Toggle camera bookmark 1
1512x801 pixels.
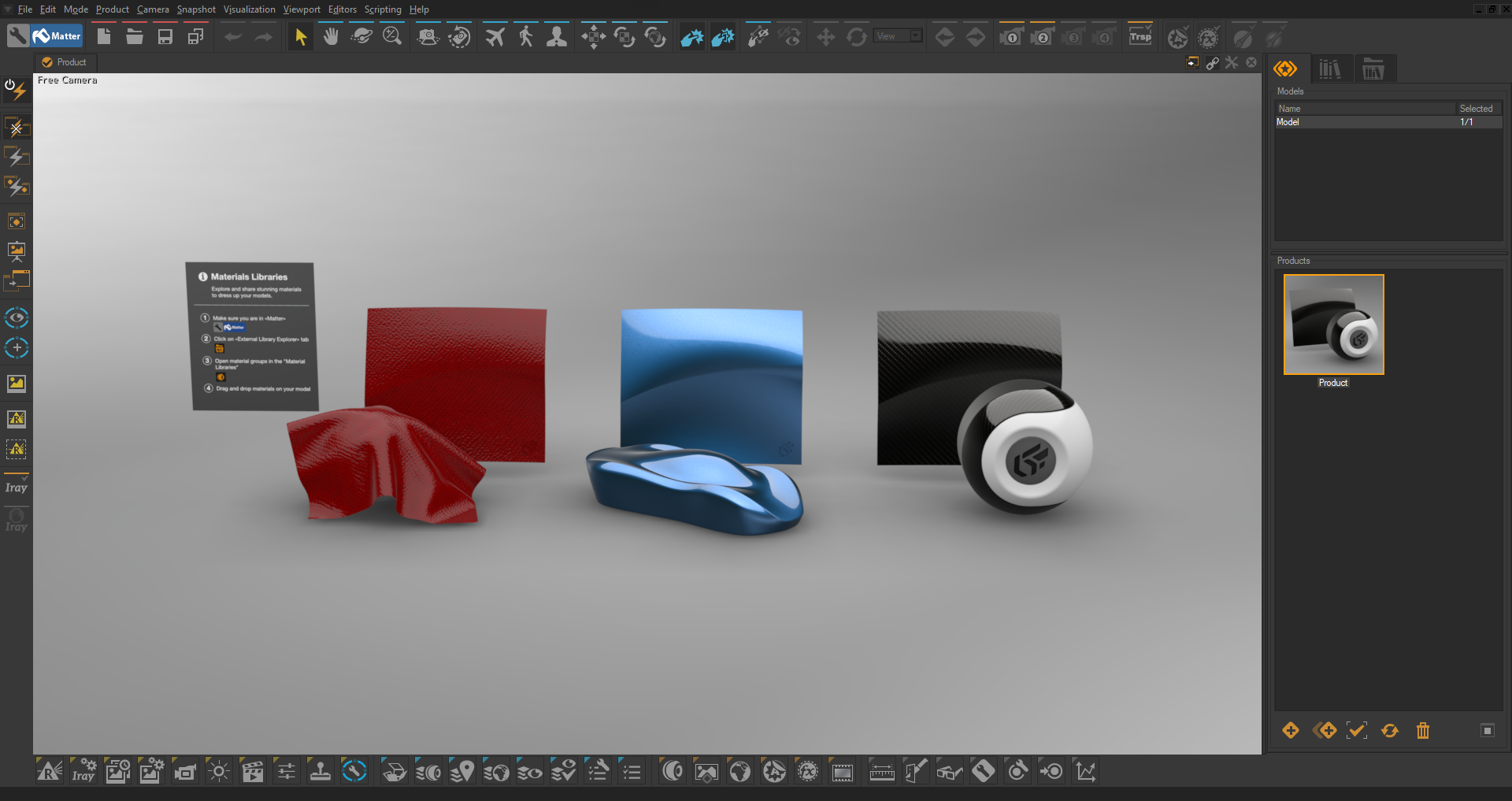coord(1010,35)
